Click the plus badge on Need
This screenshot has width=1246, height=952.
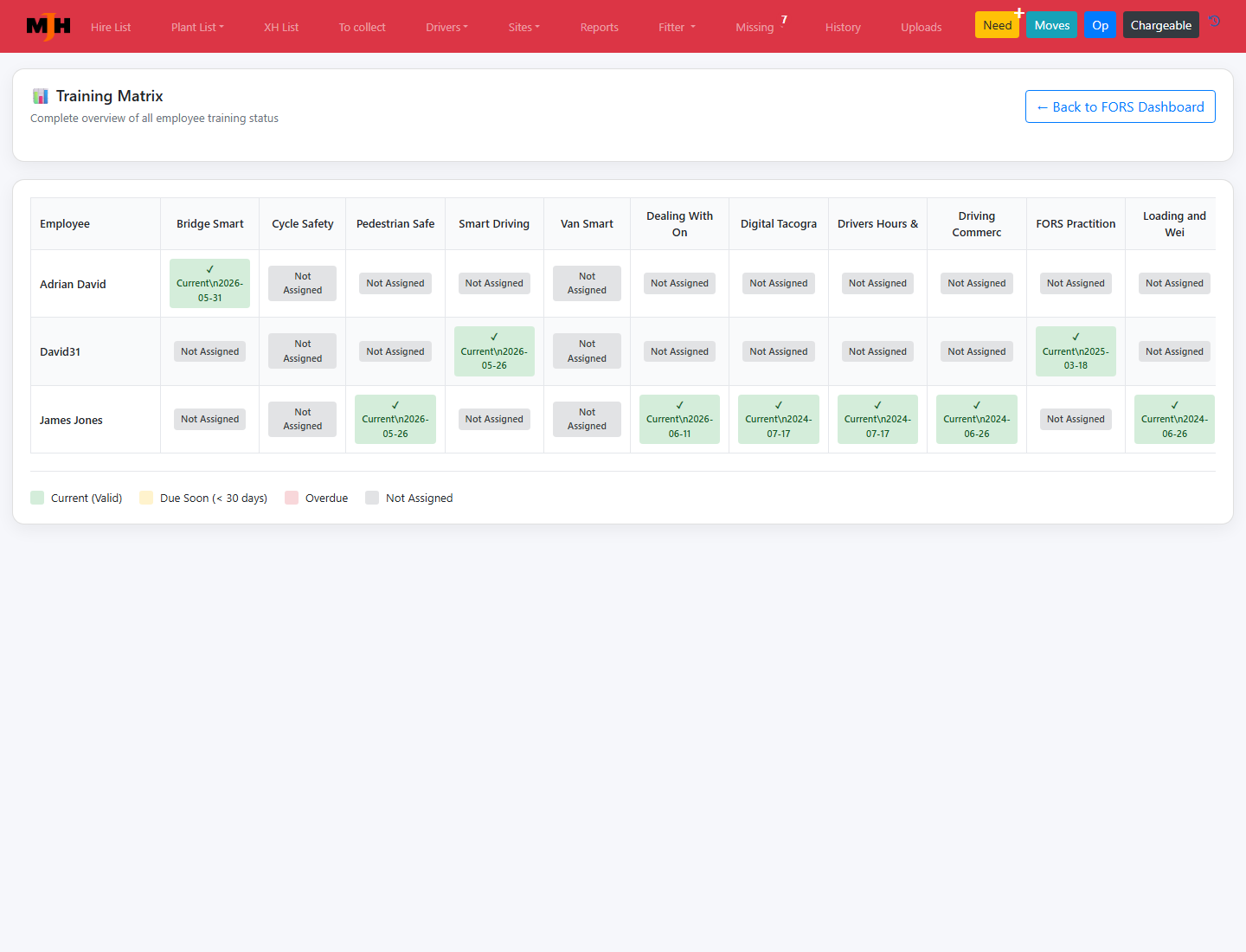point(1019,13)
